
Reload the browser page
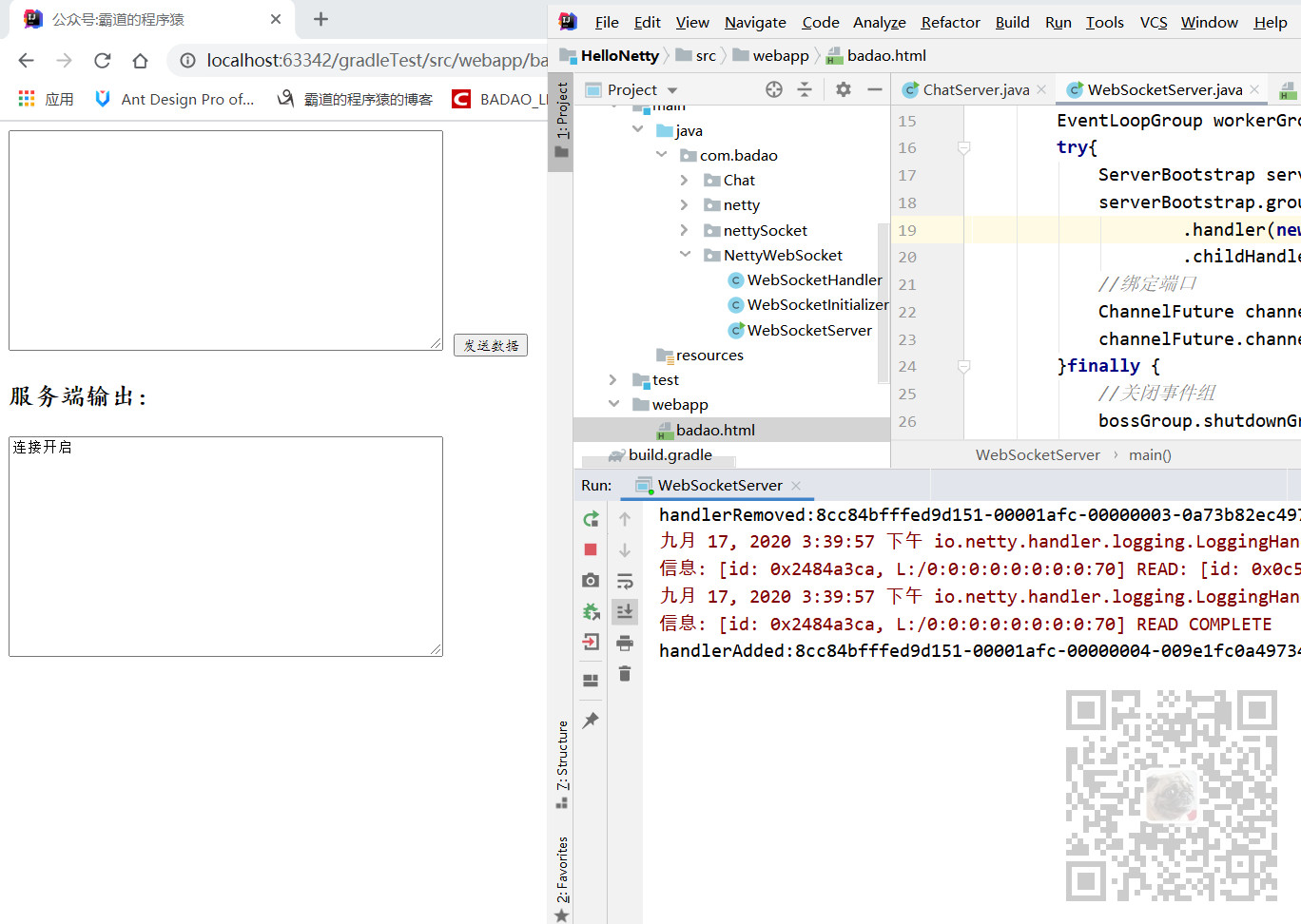coord(102,60)
